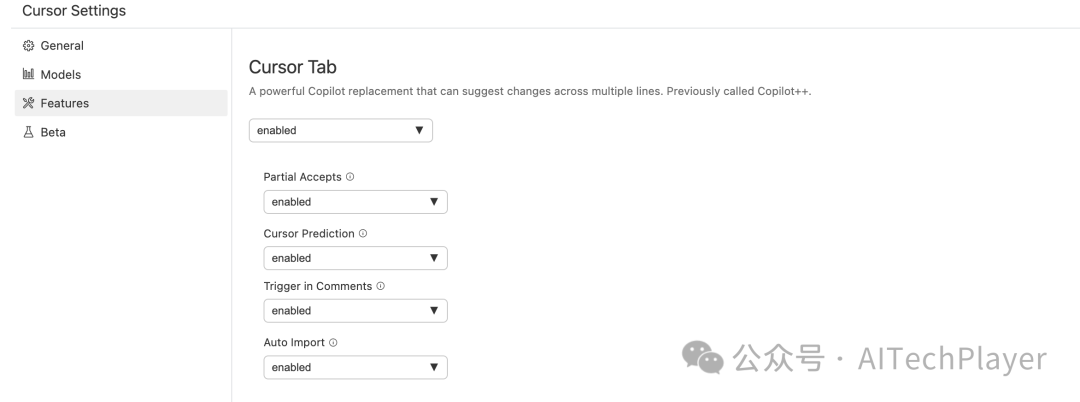The height and width of the screenshot is (402, 1080).
Task: Click the Models bar chart icon
Action: pyautogui.click(x=28, y=75)
